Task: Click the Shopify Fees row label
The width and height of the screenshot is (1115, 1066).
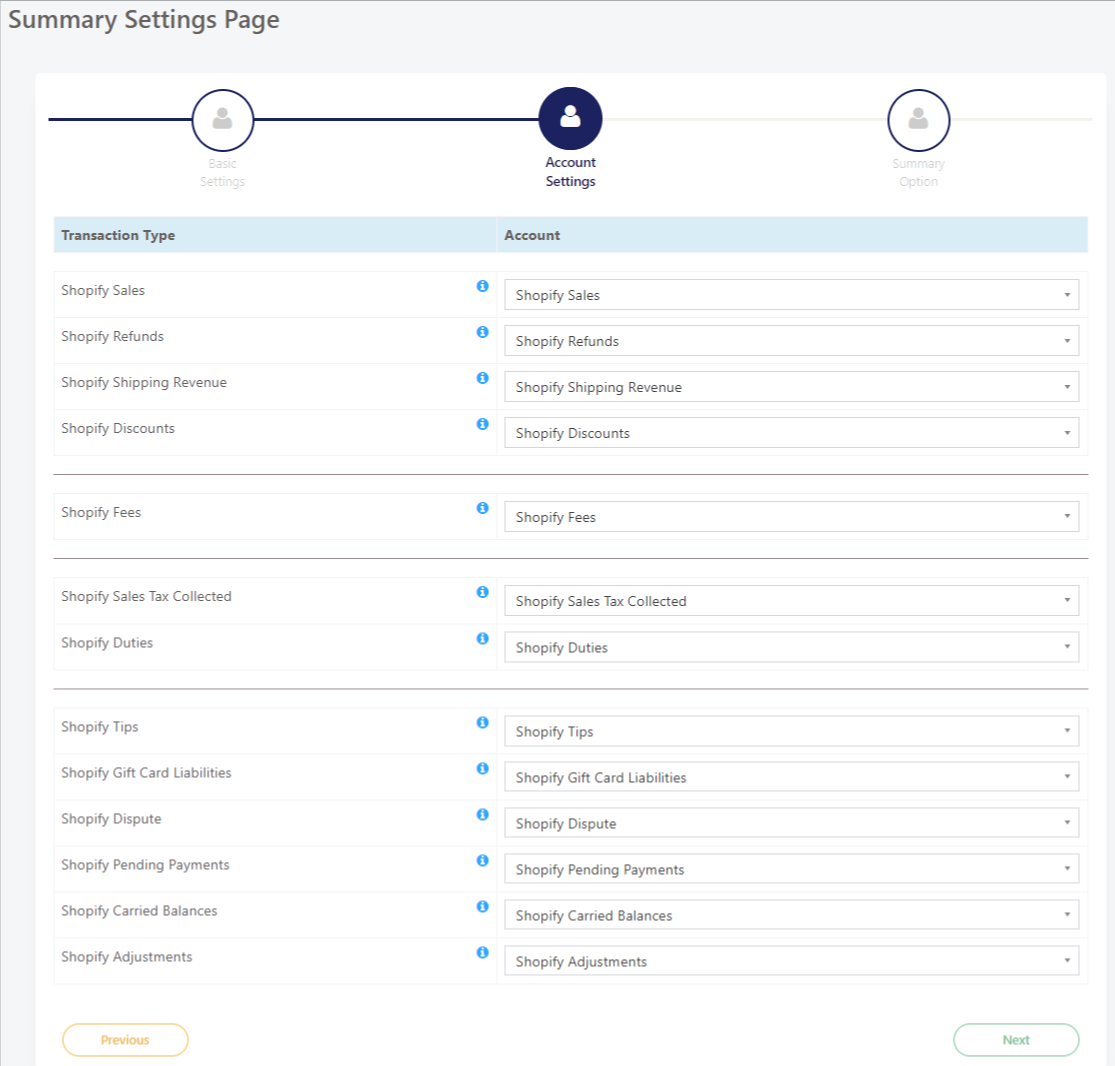Action: point(101,513)
